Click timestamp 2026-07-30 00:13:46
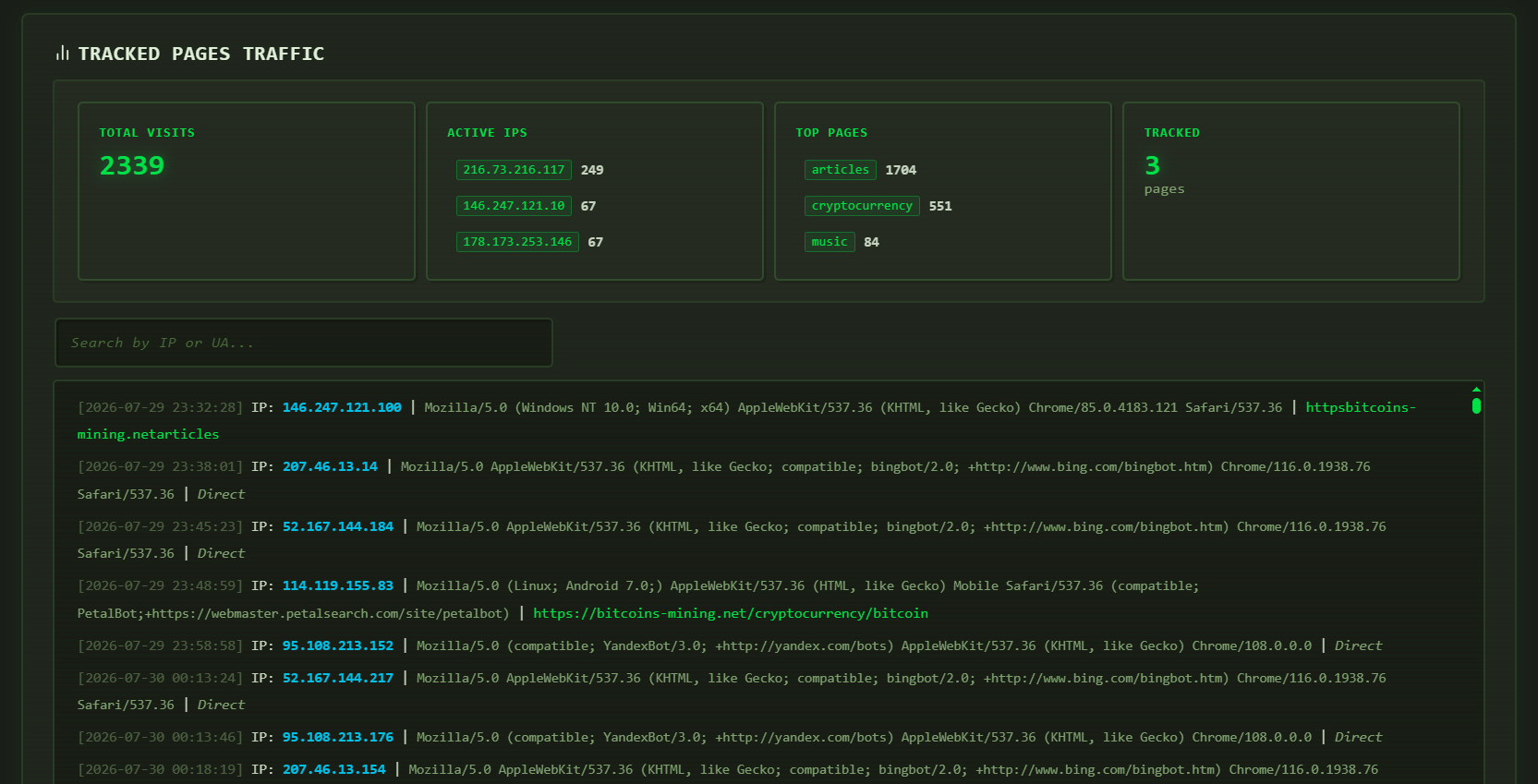This screenshot has width=1538, height=784. (161, 737)
